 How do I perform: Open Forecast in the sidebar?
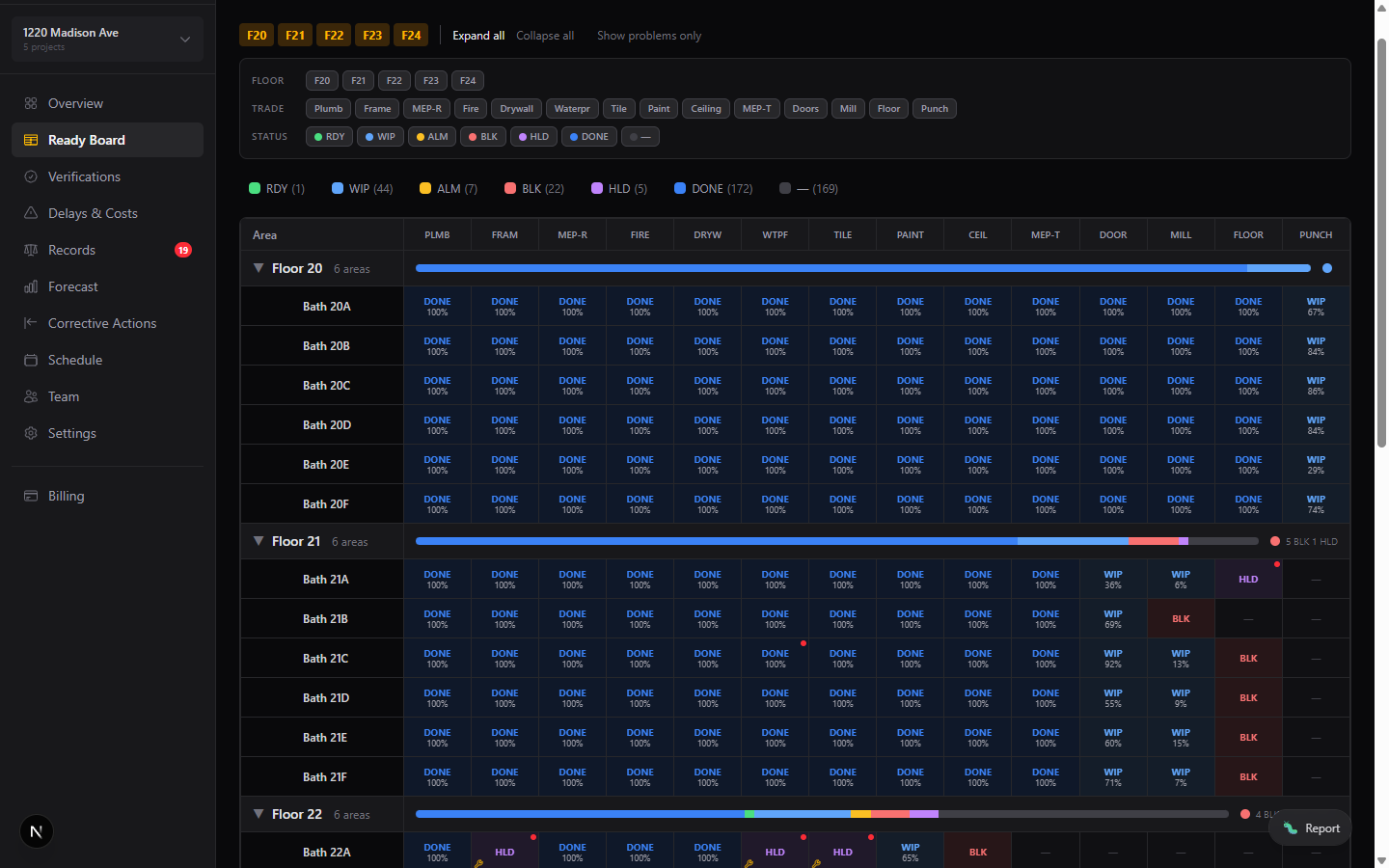tap(107, 286)
